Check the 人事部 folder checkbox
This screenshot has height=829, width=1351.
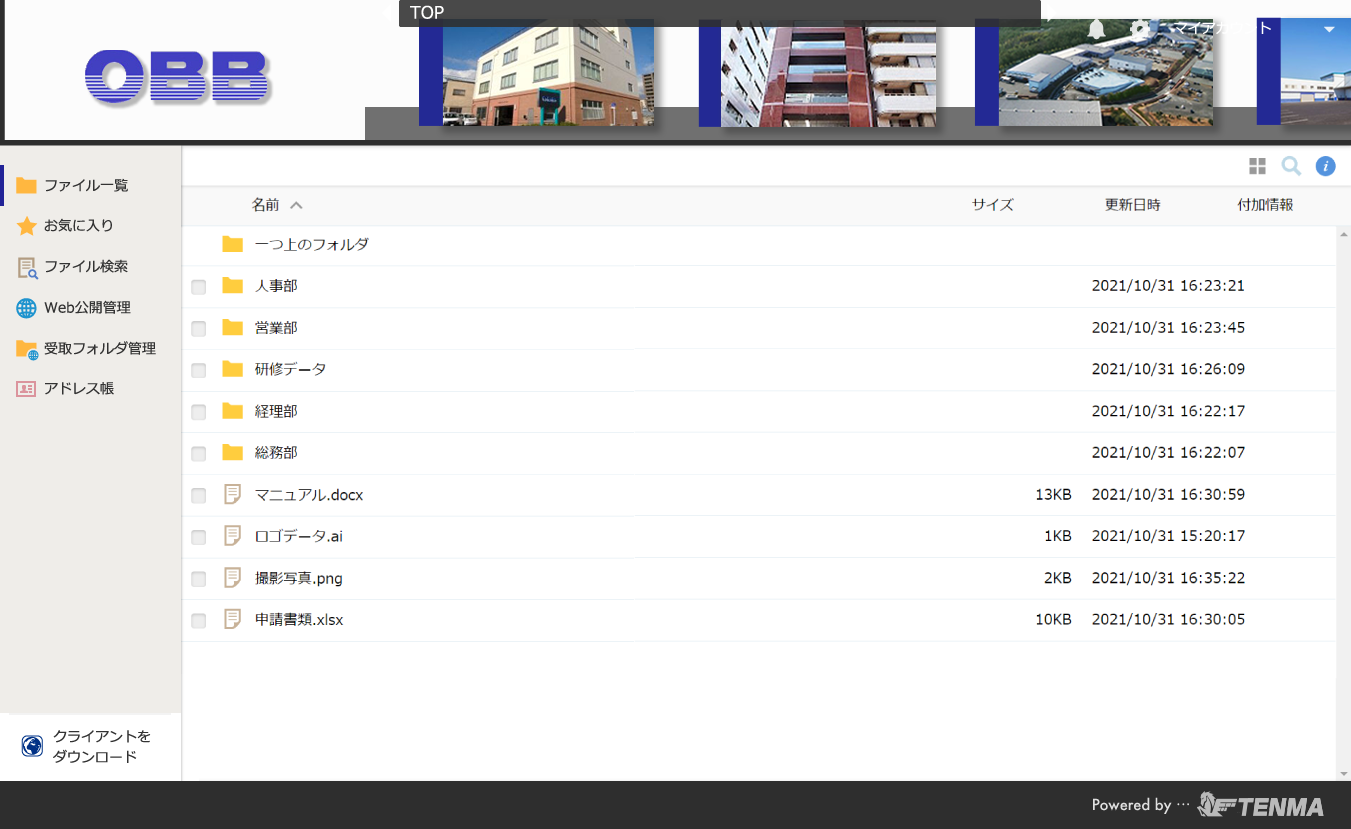pos(199,287)
